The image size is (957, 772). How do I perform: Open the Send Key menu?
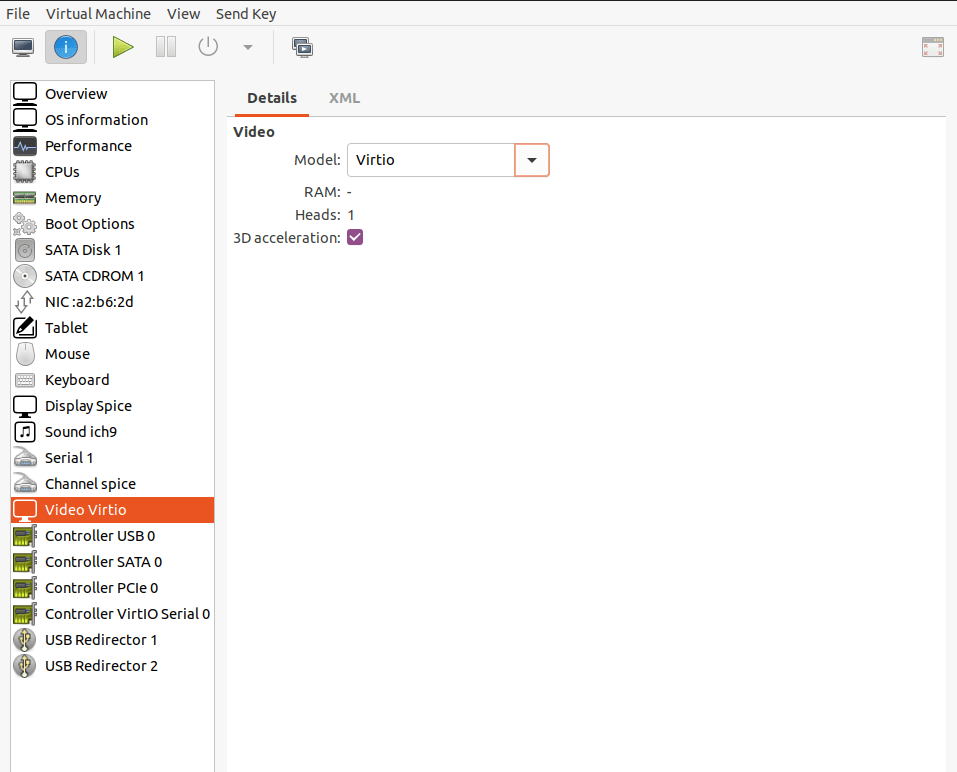[x=245, y=13]
